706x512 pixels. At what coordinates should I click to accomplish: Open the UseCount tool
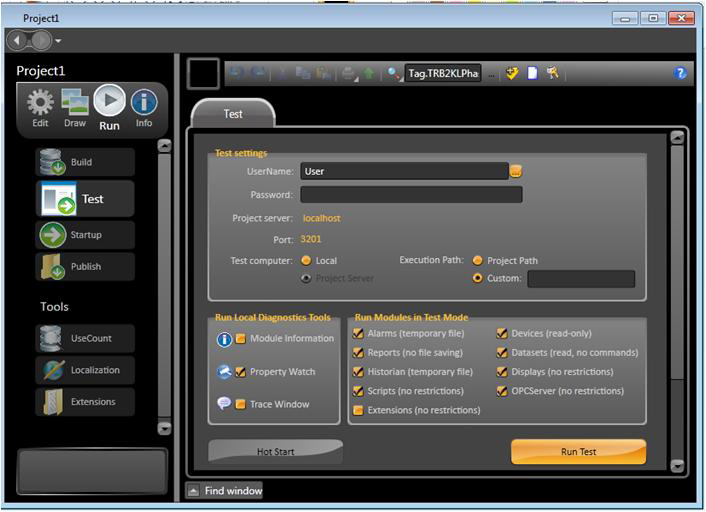coord(84,339)
